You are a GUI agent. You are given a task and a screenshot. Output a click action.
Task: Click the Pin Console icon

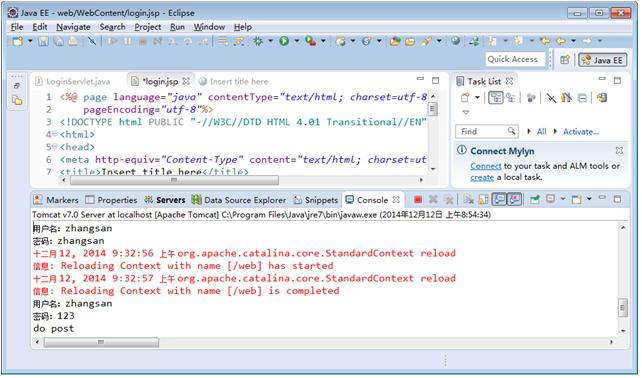click(535, 199)
